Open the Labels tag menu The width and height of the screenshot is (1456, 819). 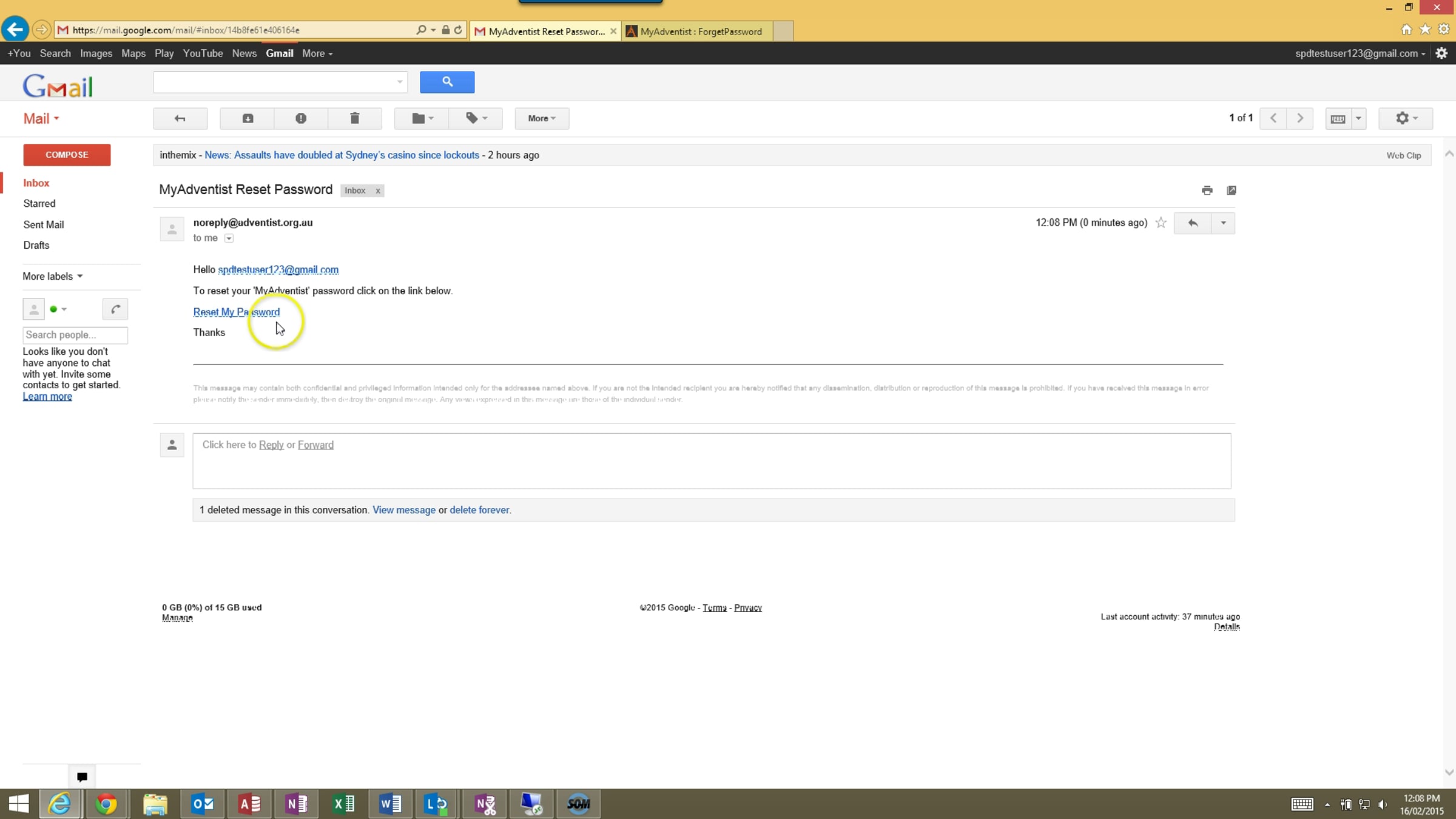(476, 118)
